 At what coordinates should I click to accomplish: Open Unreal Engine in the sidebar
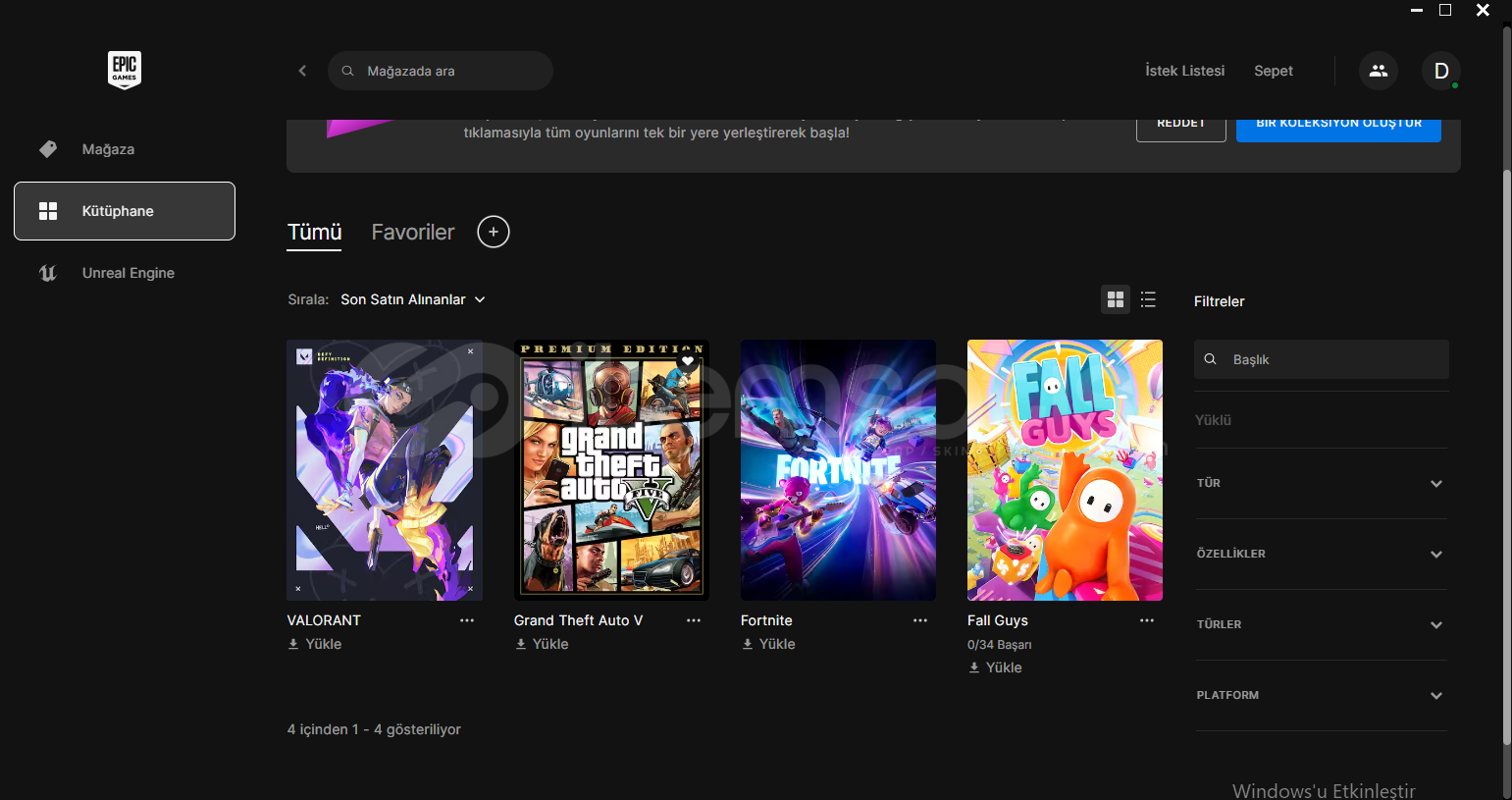128,273
